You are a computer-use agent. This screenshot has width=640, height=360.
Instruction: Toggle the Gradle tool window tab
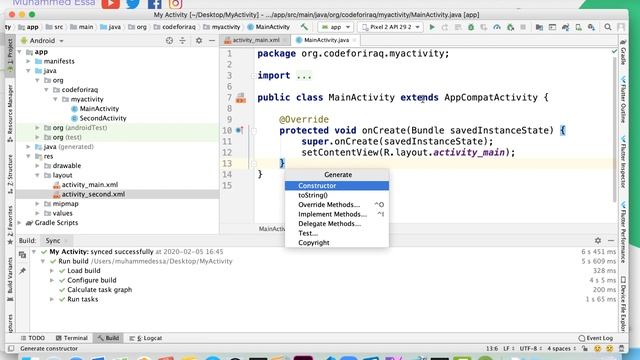(x=623, y=53)
